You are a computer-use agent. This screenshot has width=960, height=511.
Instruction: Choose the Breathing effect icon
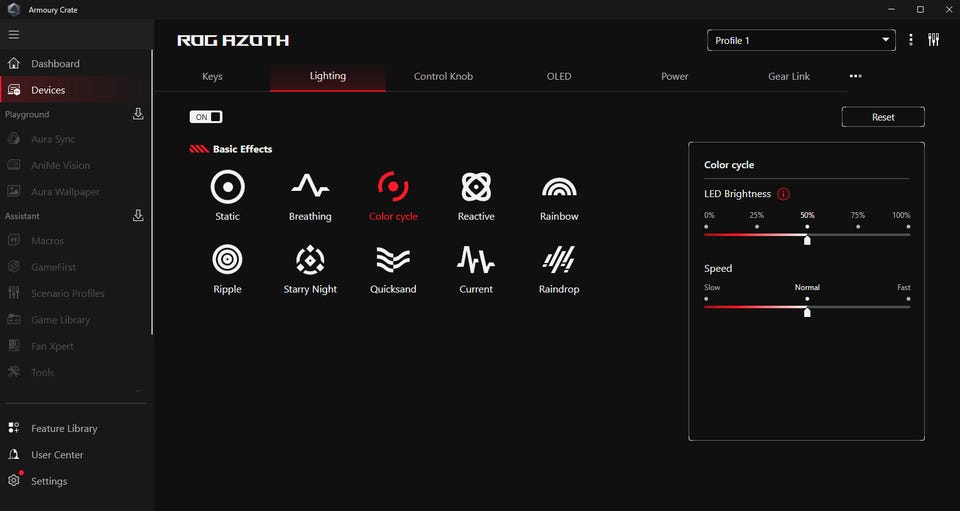310,187
